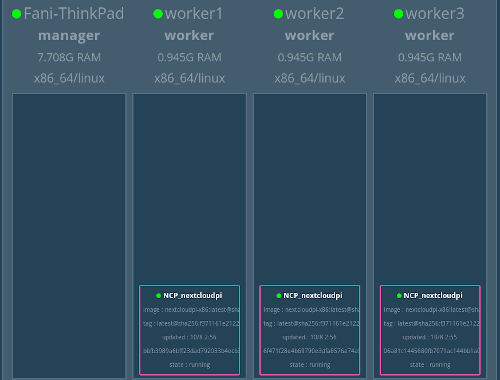500x380 pixels.
Task: Click the green dot on worker2's NCP_nextcloudpi task
Action: [279, 296]
